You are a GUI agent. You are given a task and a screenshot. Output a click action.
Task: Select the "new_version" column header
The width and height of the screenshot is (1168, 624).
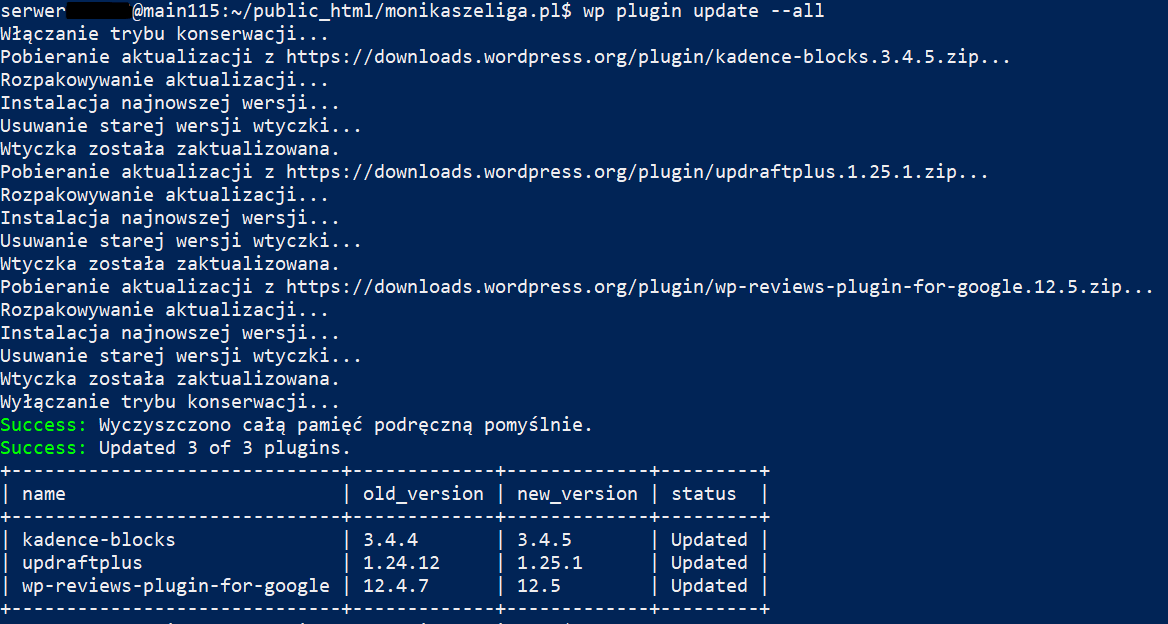coord(577,494)
